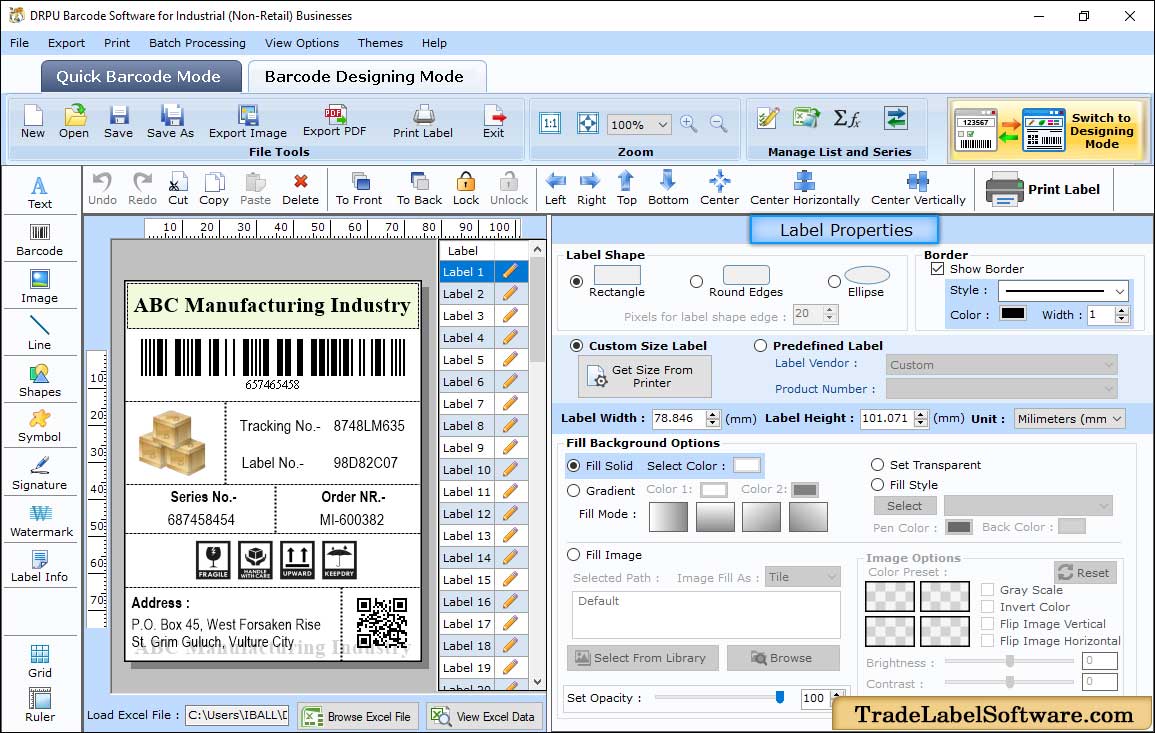1155x733 pixels.
Task: Open the File menu
Action: coord(20,43)
